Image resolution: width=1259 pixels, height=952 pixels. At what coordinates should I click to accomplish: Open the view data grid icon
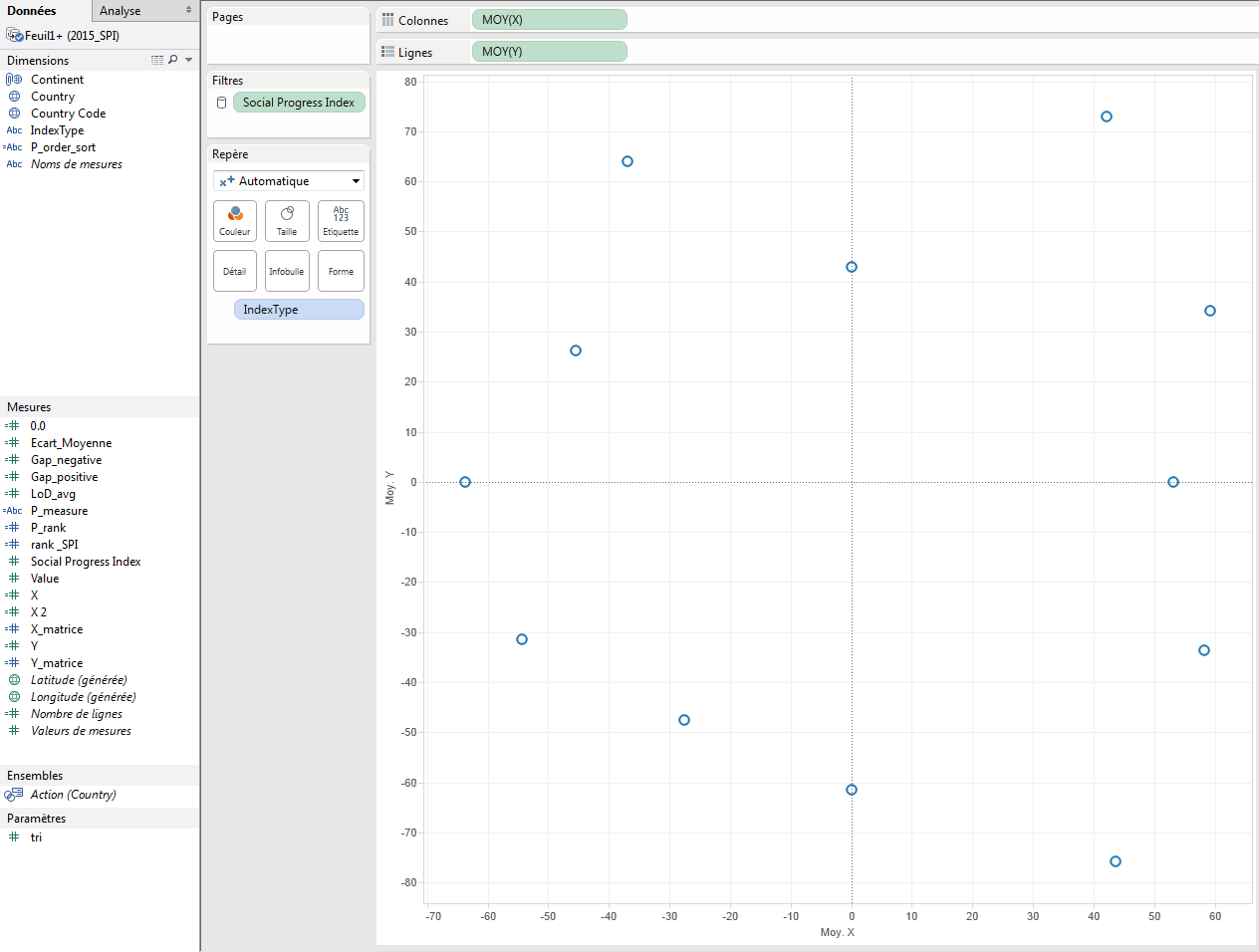157,60
